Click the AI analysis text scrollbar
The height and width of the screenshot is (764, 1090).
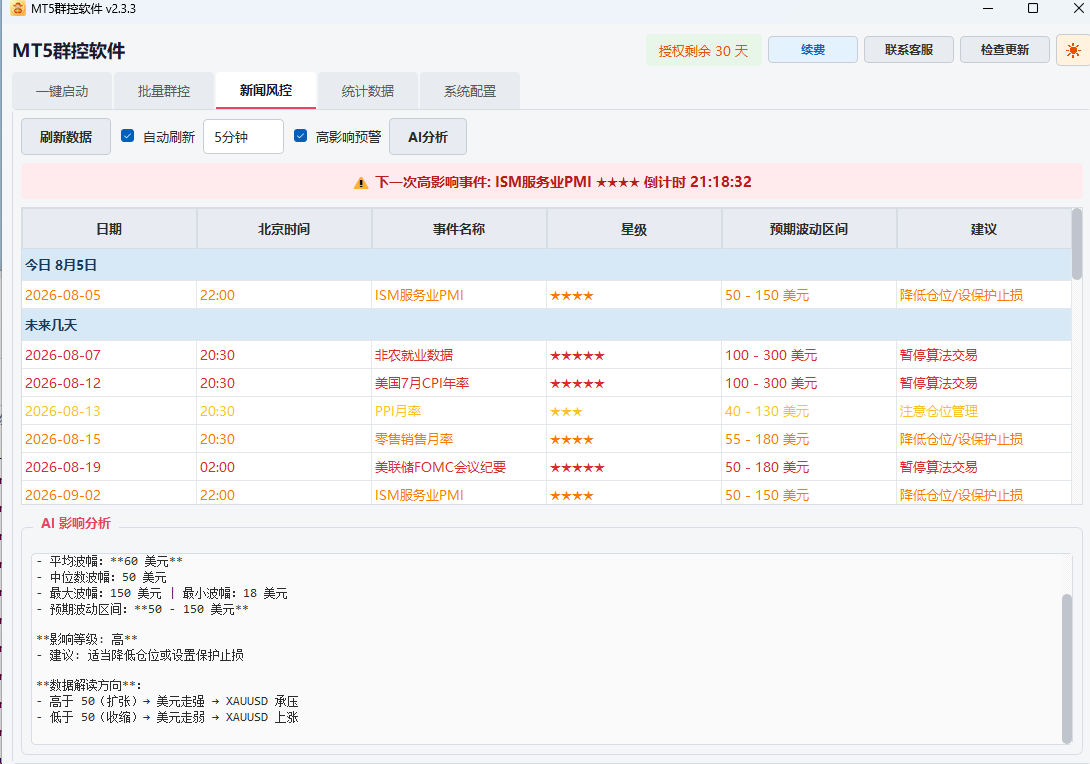(1067, 668)
